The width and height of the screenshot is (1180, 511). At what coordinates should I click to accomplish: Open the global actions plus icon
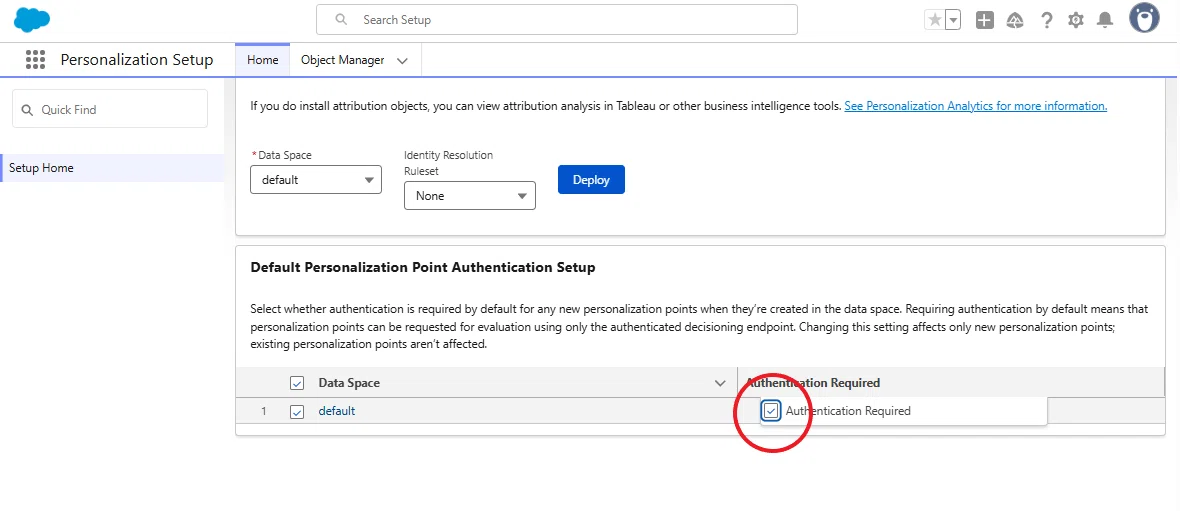[984, 20]
